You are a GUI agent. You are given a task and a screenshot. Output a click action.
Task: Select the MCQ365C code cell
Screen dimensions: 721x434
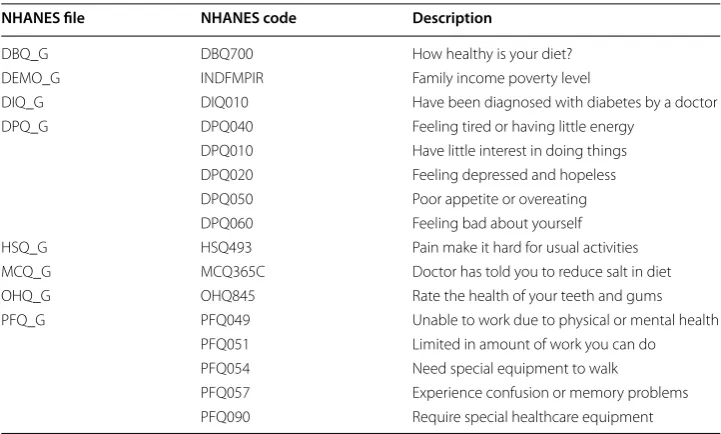click(233, 272)
